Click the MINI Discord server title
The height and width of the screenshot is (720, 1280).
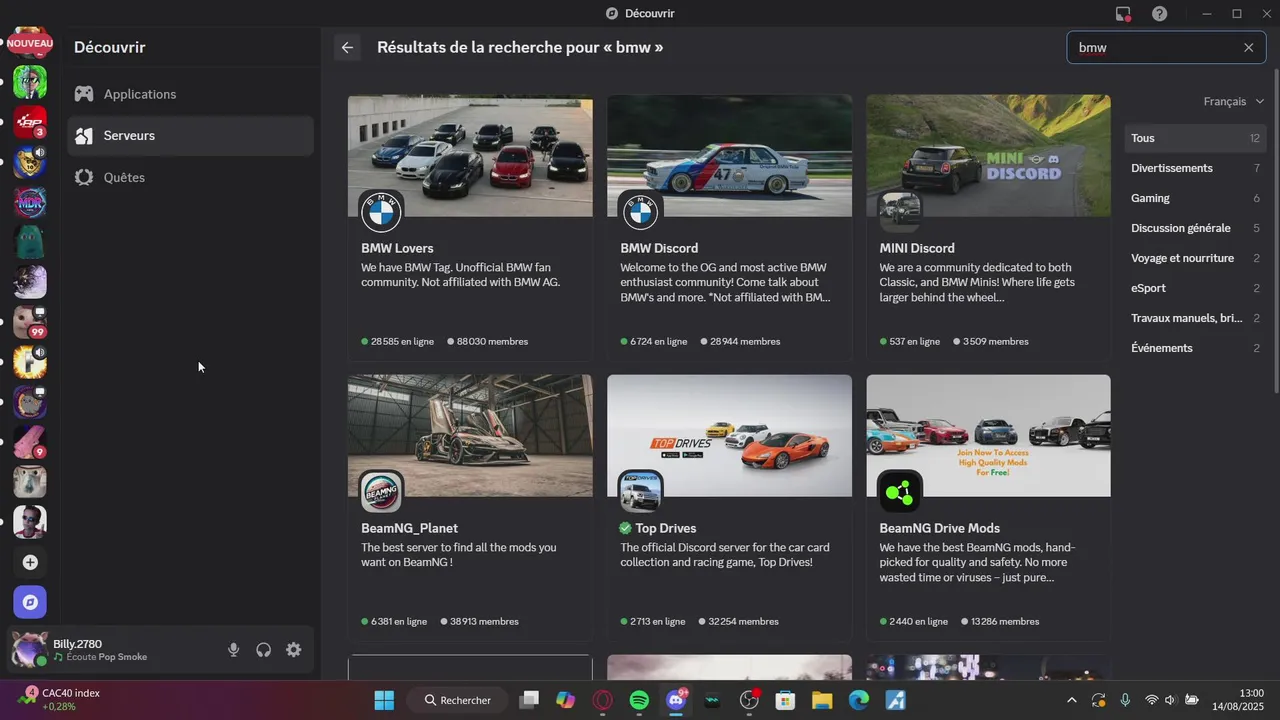tap(917, 248)
